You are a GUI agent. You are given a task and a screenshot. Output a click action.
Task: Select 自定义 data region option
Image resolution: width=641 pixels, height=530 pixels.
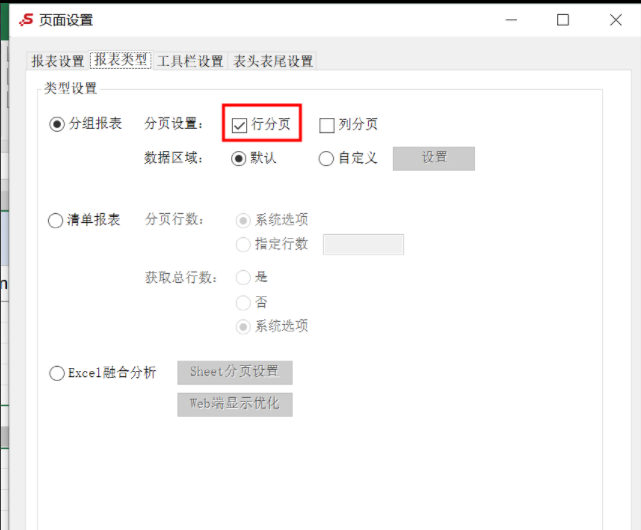click(326, 158)
